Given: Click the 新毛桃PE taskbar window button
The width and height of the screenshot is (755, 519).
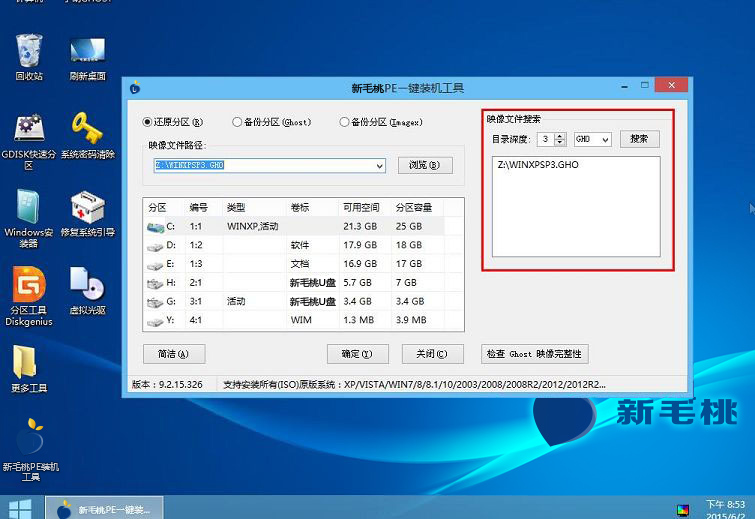Looking at the screenshot, I should (104, 508).
